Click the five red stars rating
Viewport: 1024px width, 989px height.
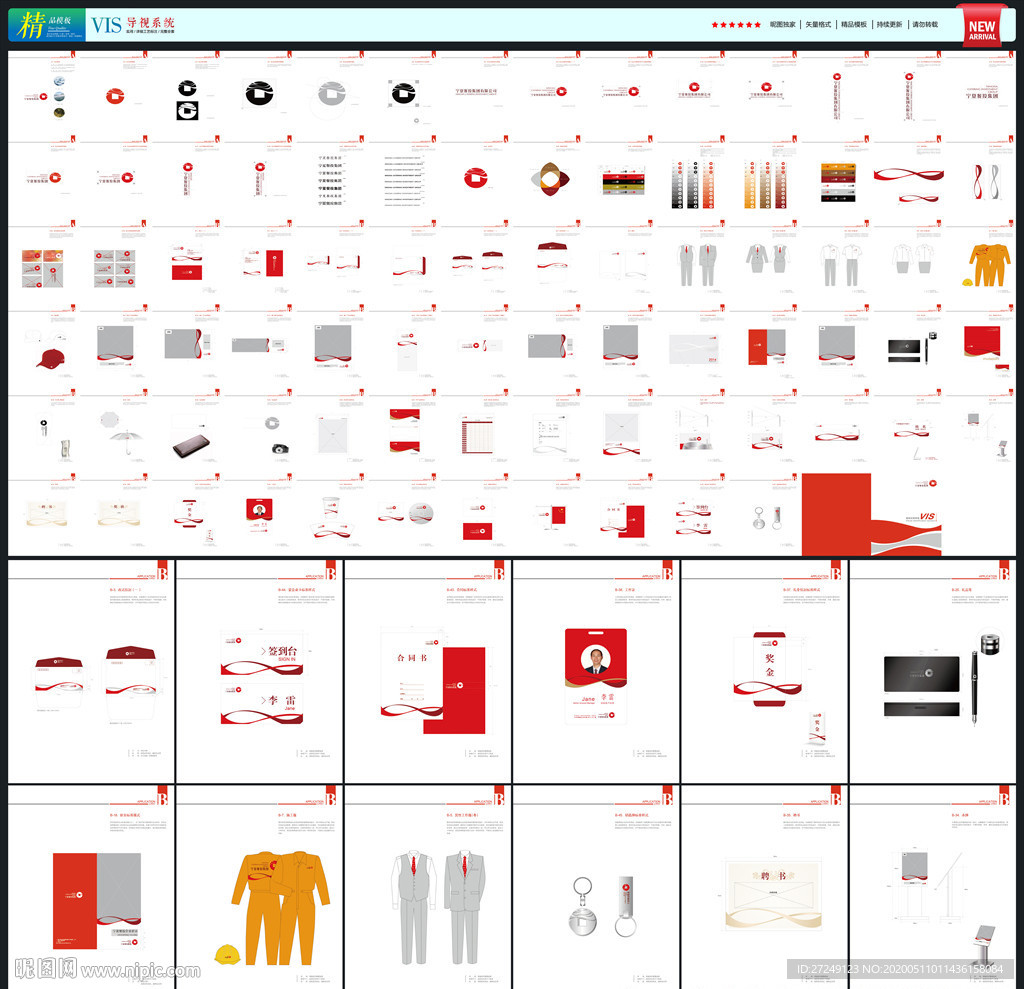tap(736, 25)
